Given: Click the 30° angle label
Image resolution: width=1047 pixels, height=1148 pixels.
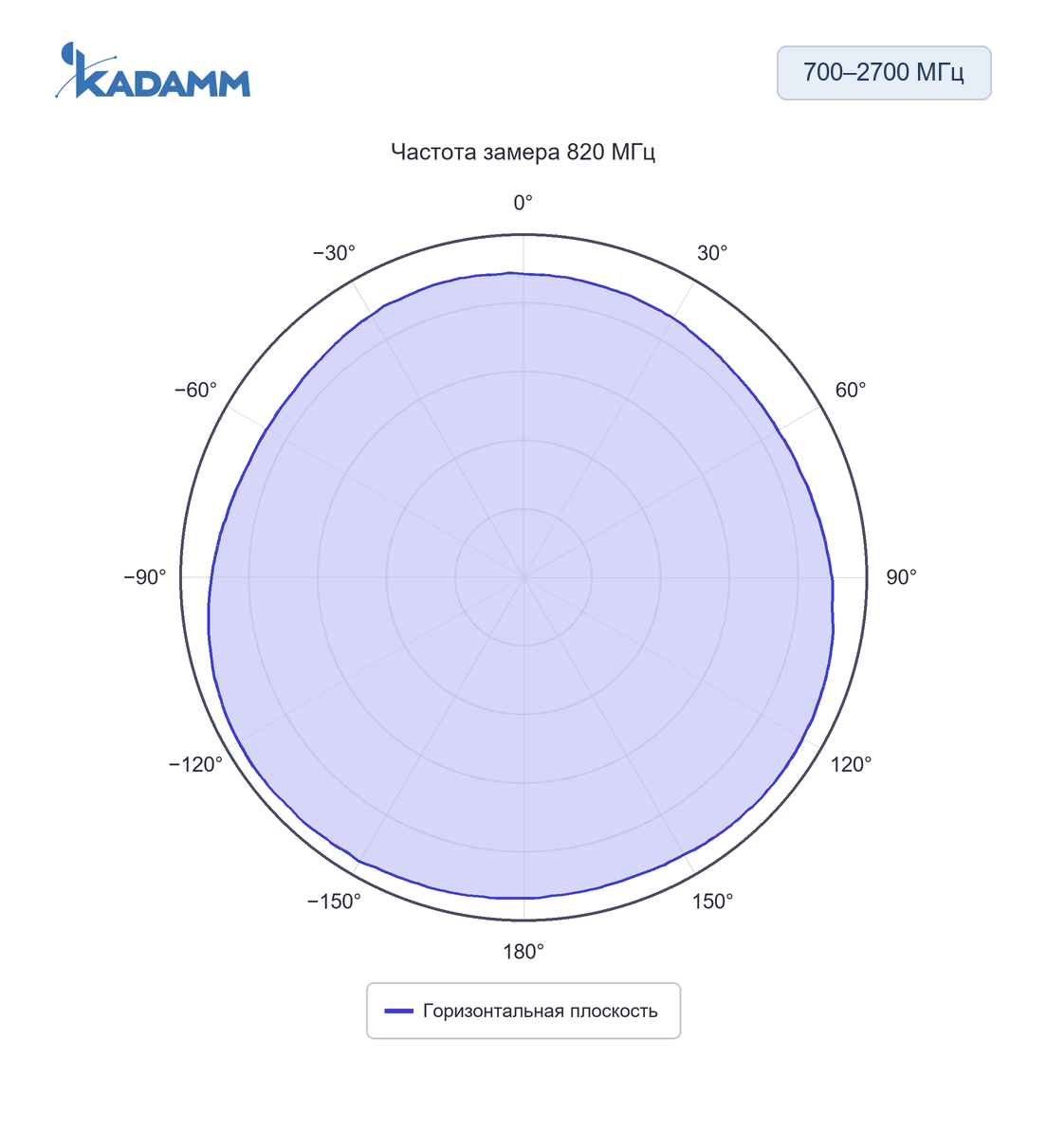Looking at the screenshot, I should 712,253.
